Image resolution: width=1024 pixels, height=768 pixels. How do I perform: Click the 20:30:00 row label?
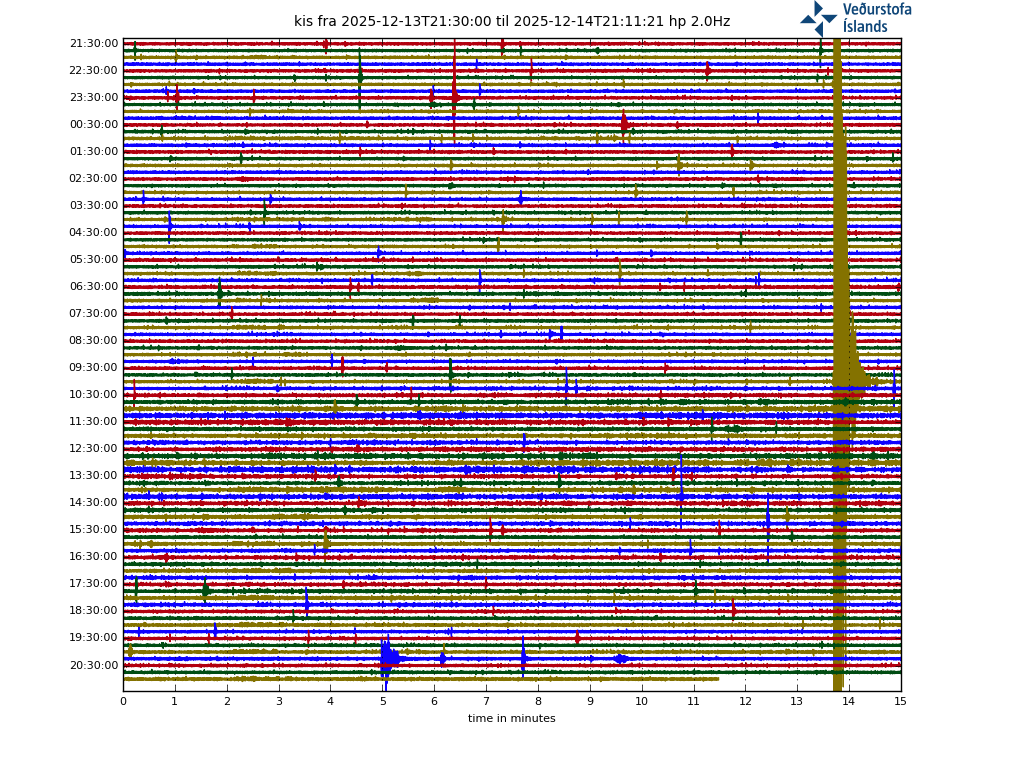pyautogui.click(x=94, y=665)
